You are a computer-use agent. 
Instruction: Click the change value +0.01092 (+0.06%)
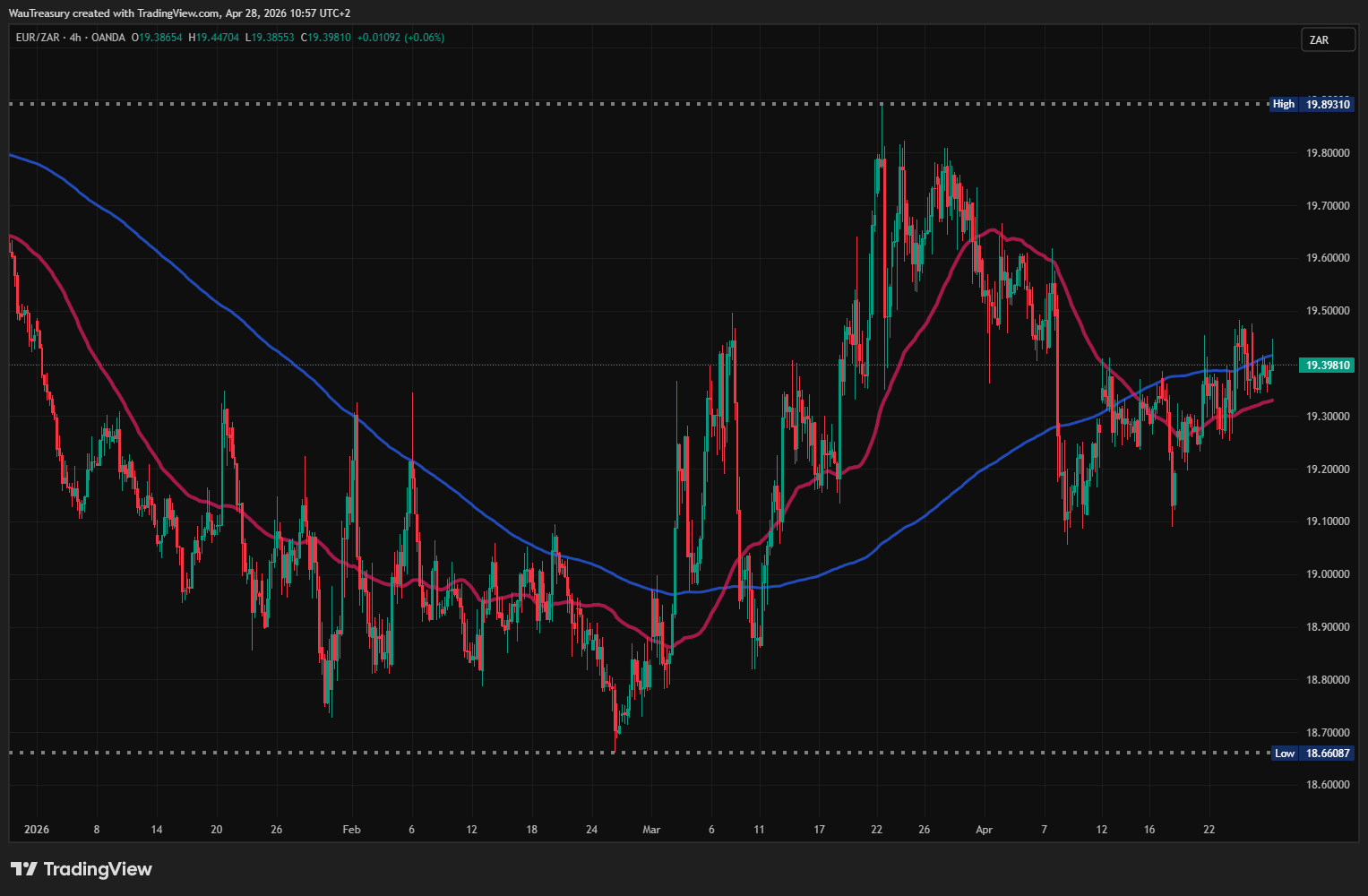pyautogui.click(x=400, y=38)
